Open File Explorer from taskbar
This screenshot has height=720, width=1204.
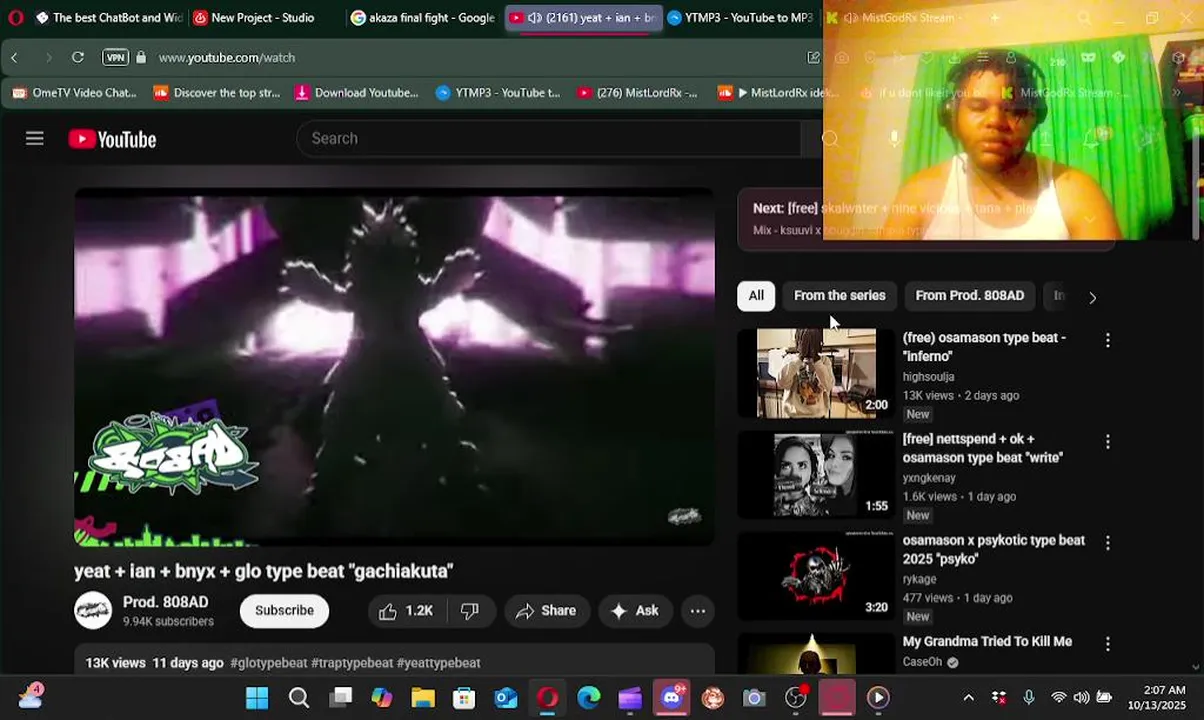(x=423, y=698)
